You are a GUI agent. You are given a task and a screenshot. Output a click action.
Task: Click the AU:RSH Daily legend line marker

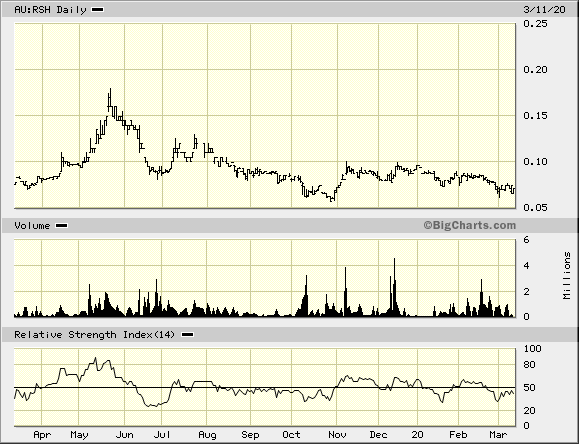[x=97, y=10]
